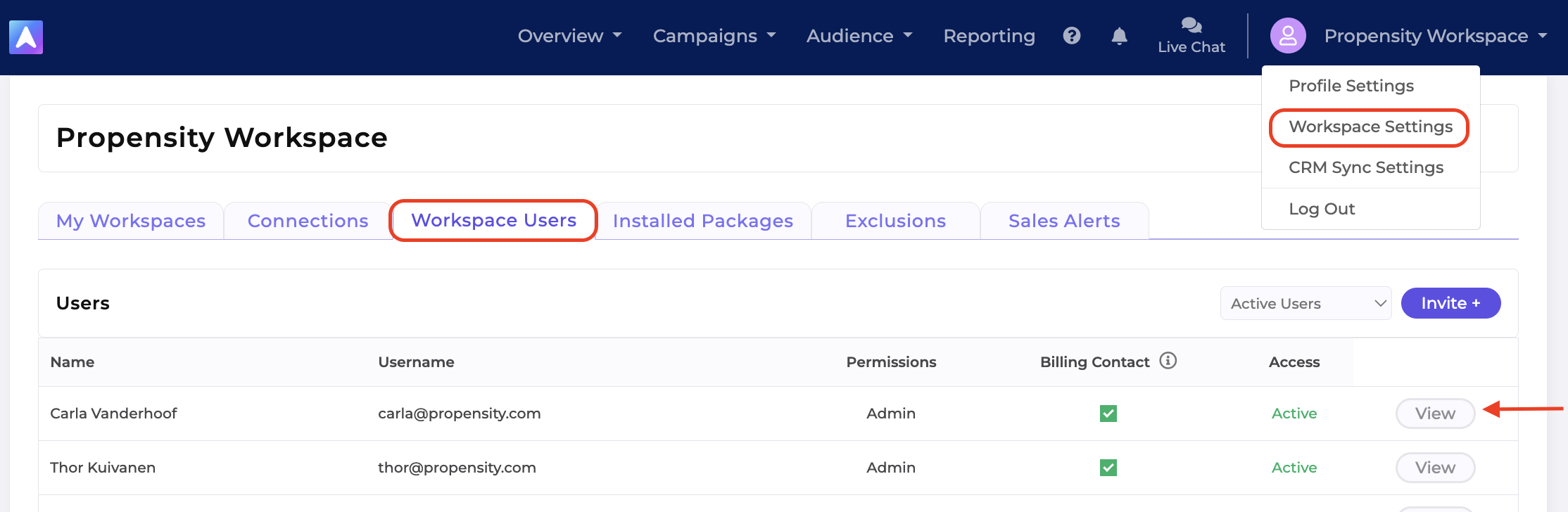Collapse the Propensity Workspace account menu
This screenshot has width=1568, height=512.
[x=1436, y=36]
